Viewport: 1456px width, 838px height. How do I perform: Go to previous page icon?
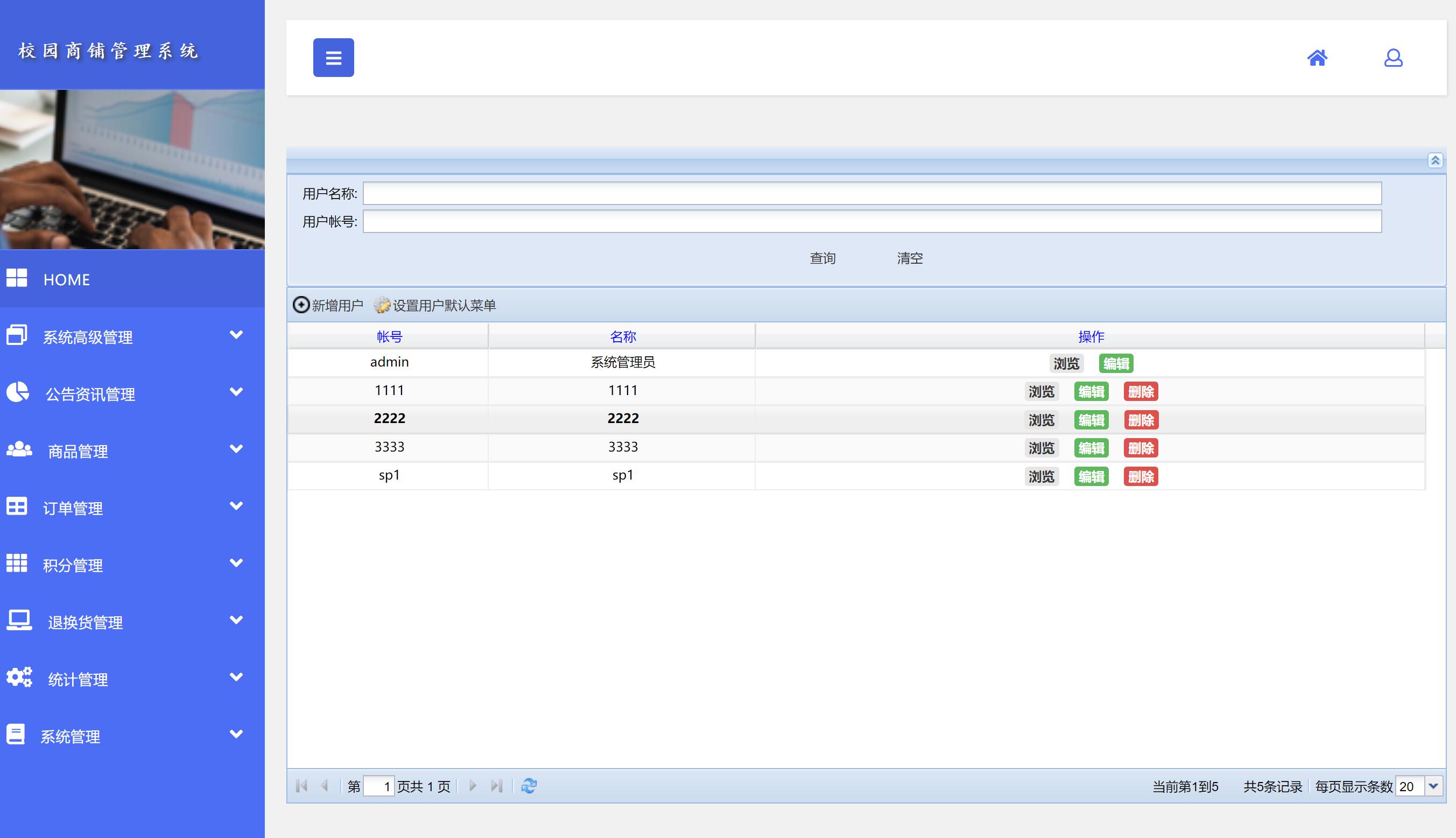[x=325, y=786]
